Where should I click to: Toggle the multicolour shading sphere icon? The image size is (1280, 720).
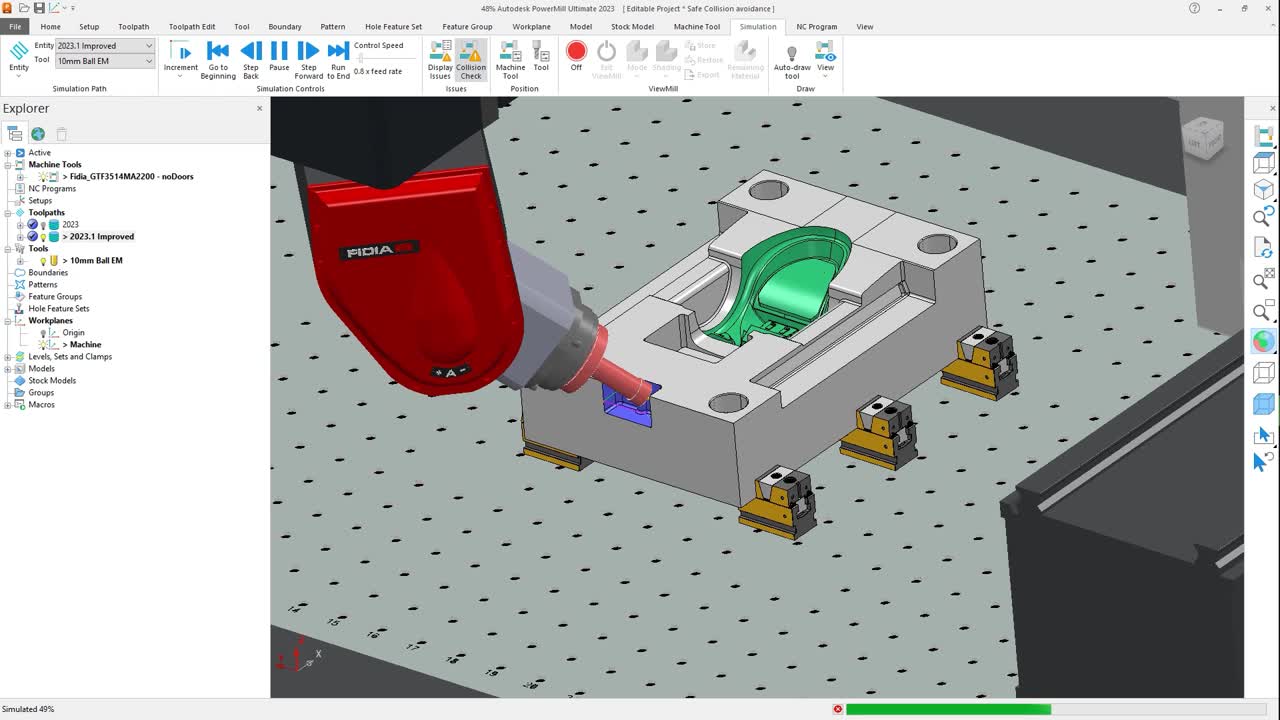coord(1264,342)
